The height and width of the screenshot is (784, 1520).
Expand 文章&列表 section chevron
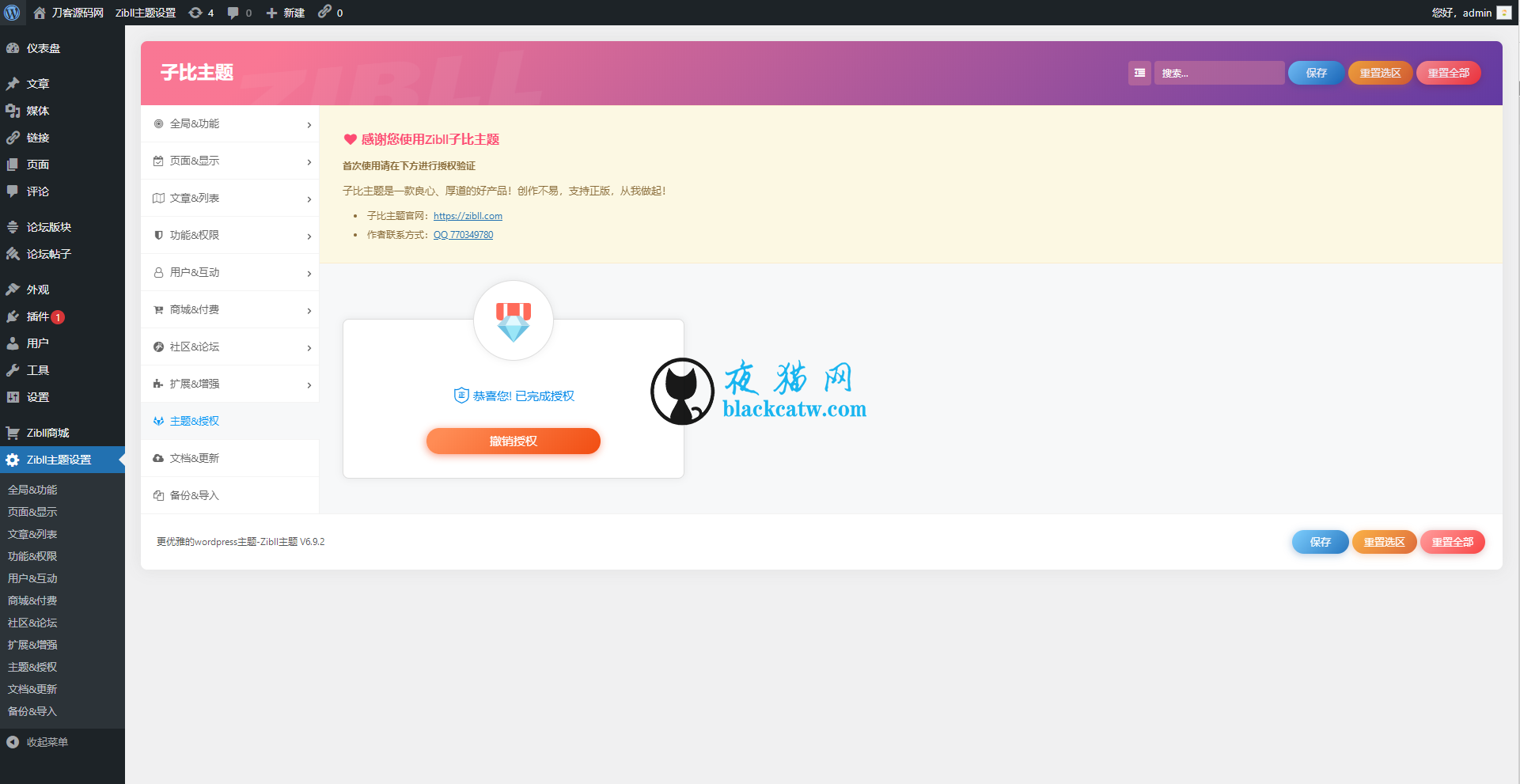coord(309,199)
